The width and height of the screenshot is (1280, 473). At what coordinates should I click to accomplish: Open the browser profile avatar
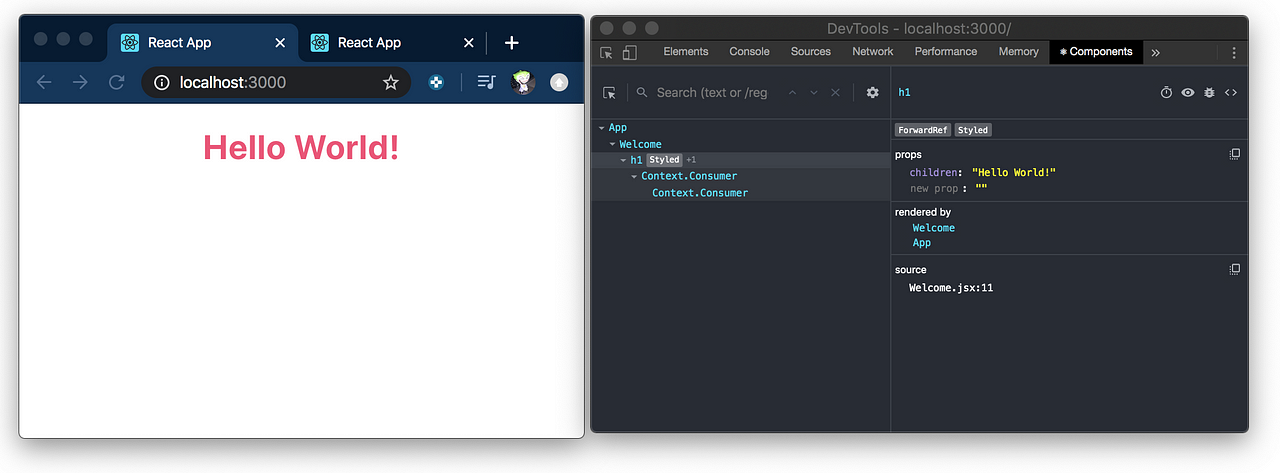click(x=523, y=83)
